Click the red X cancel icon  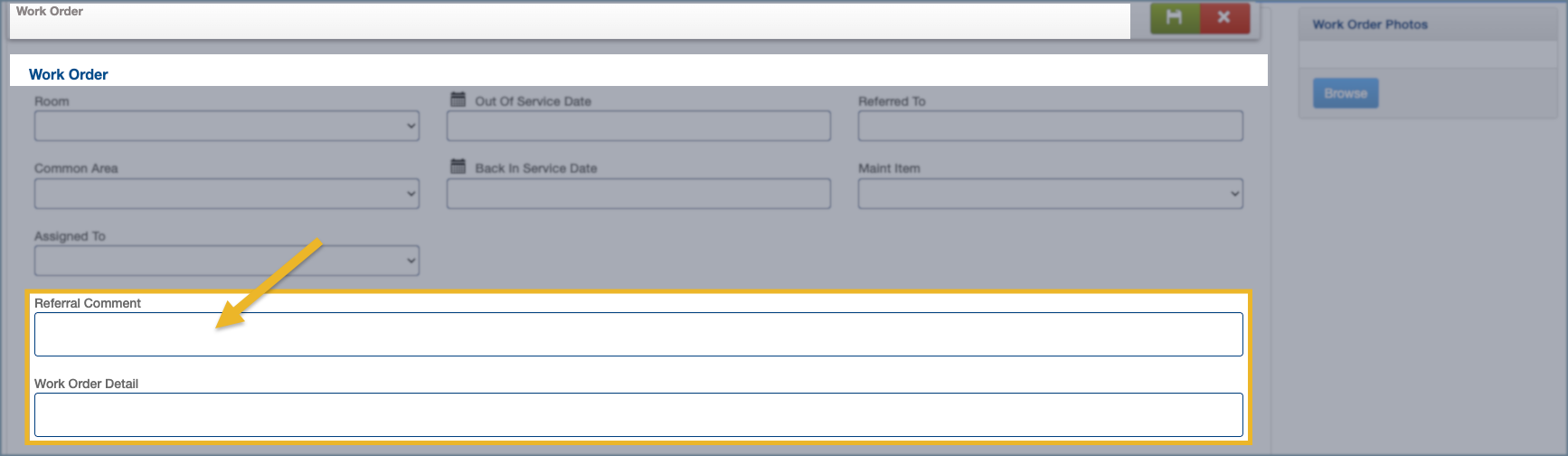pyautogui.click(x=1223, y=18)
